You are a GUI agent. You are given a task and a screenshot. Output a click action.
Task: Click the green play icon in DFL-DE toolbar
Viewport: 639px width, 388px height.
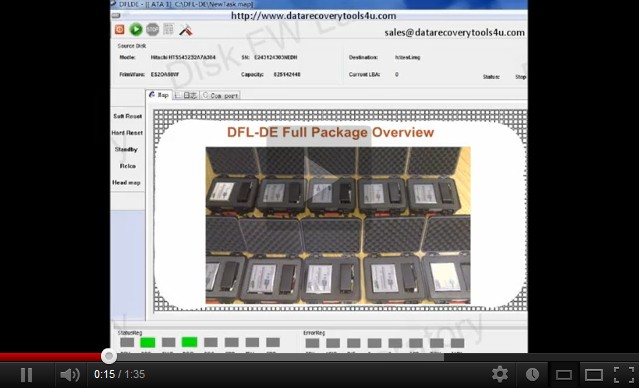pos(136,29)
